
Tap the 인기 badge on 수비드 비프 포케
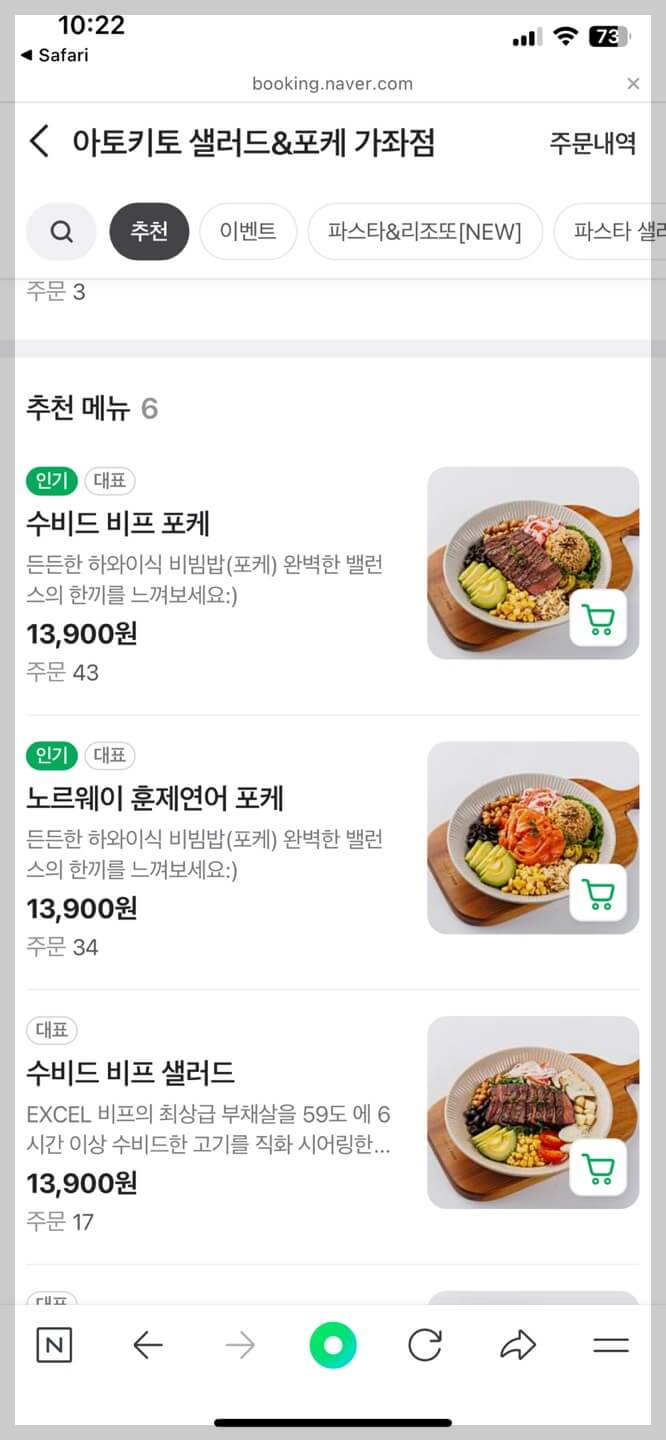(x=51, y=481)
